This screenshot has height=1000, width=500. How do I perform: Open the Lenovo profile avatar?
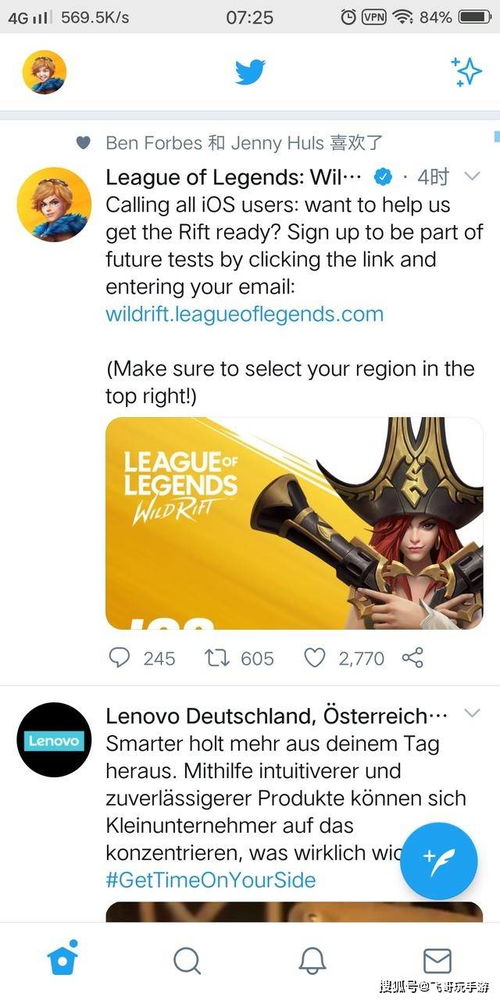(54, 740)
